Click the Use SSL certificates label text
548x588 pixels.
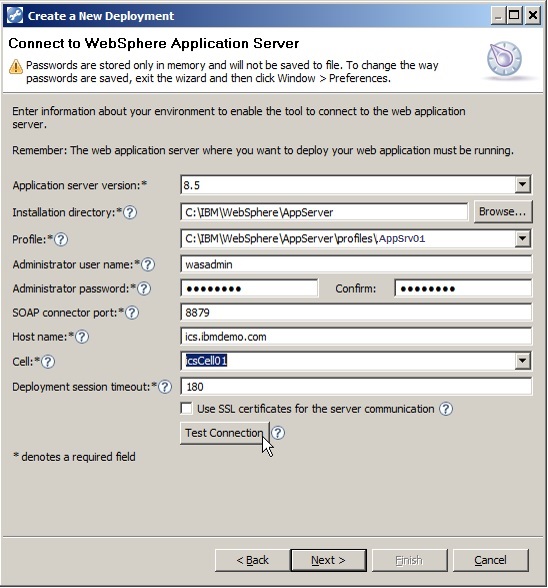315,409
